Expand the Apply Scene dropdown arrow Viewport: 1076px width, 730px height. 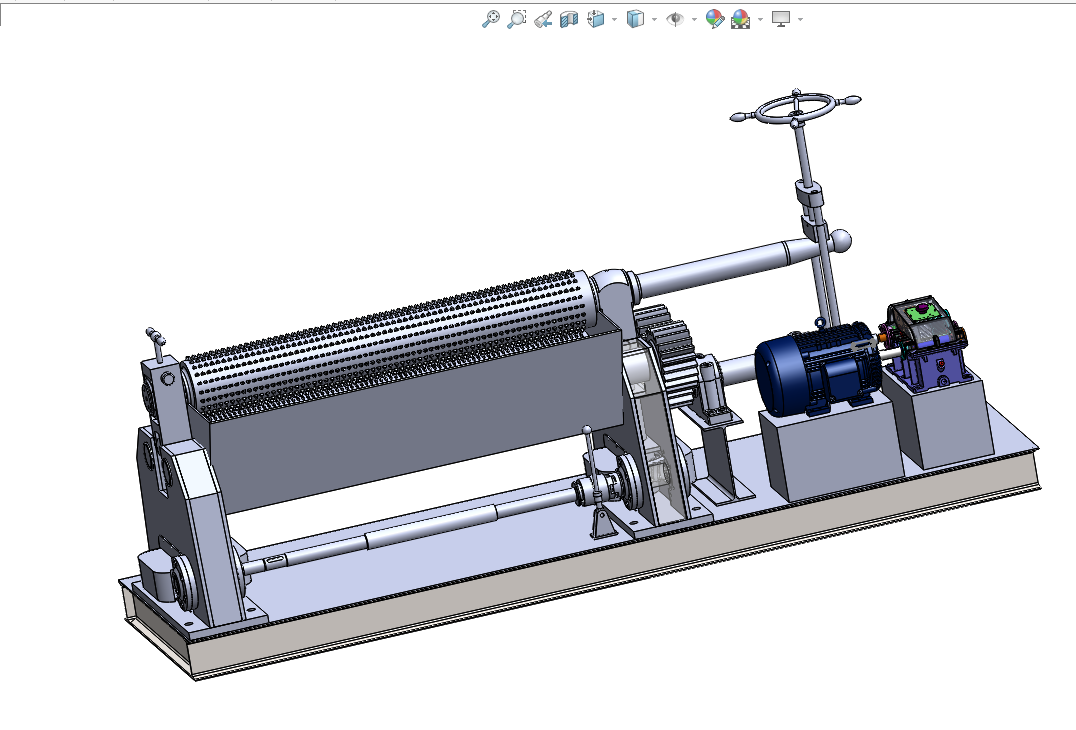tap(760, 19)
